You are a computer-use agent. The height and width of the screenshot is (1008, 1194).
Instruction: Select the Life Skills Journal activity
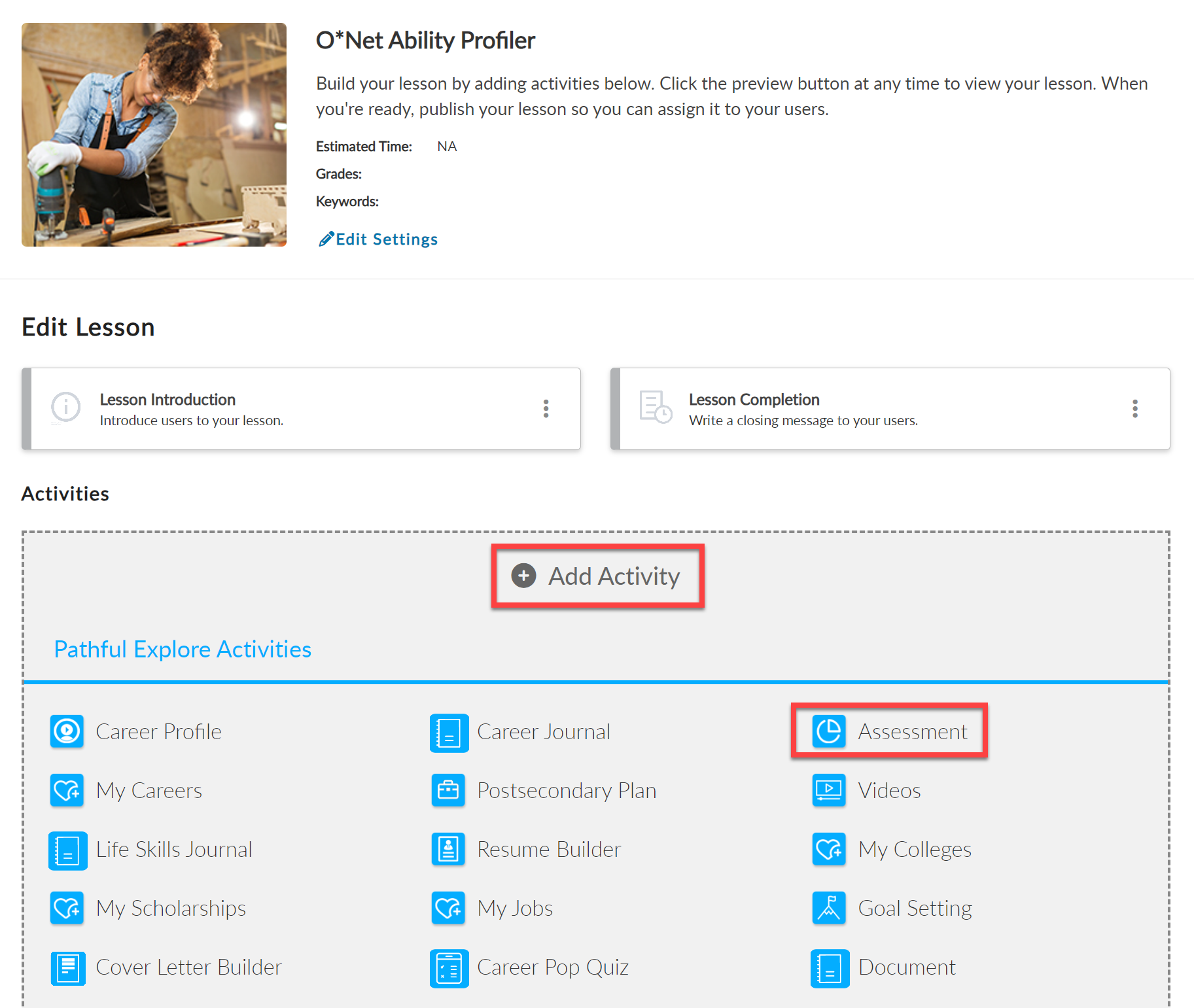point(174,849)
